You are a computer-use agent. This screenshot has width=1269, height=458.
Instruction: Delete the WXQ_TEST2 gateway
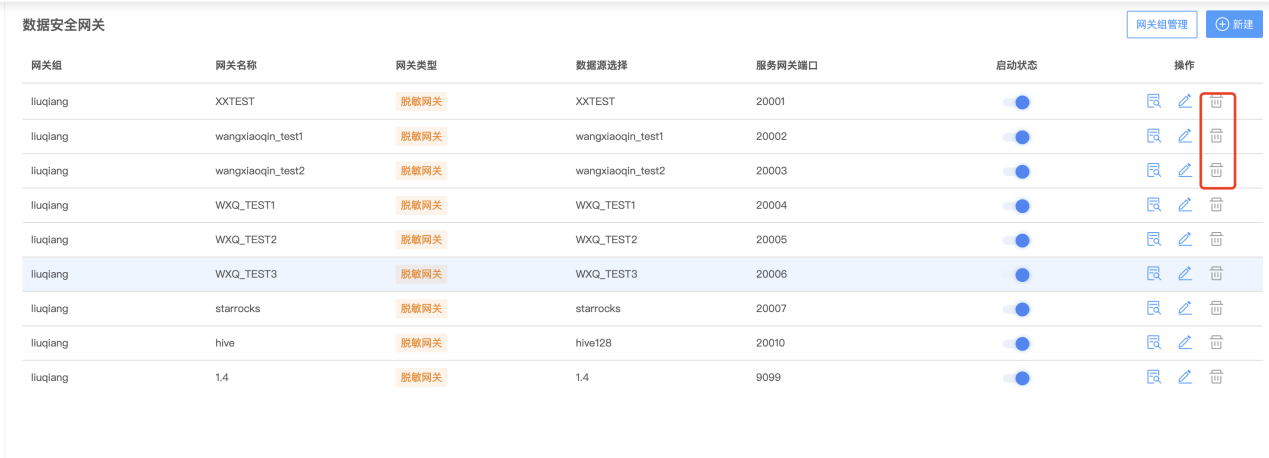(x=1216, y=239)
